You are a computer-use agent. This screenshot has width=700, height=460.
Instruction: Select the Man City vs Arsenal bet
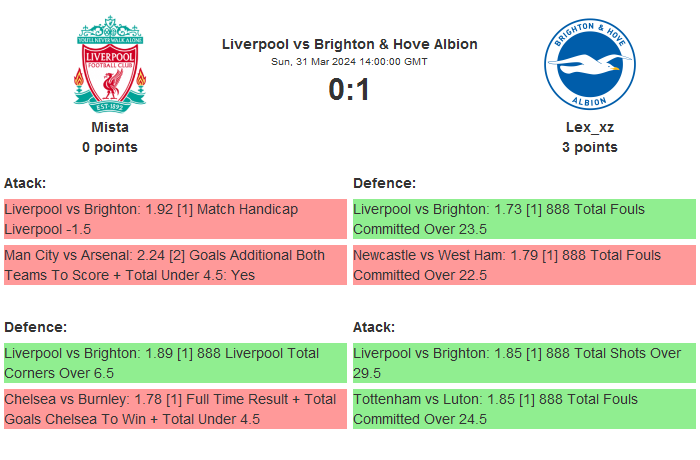coord(174,265)
